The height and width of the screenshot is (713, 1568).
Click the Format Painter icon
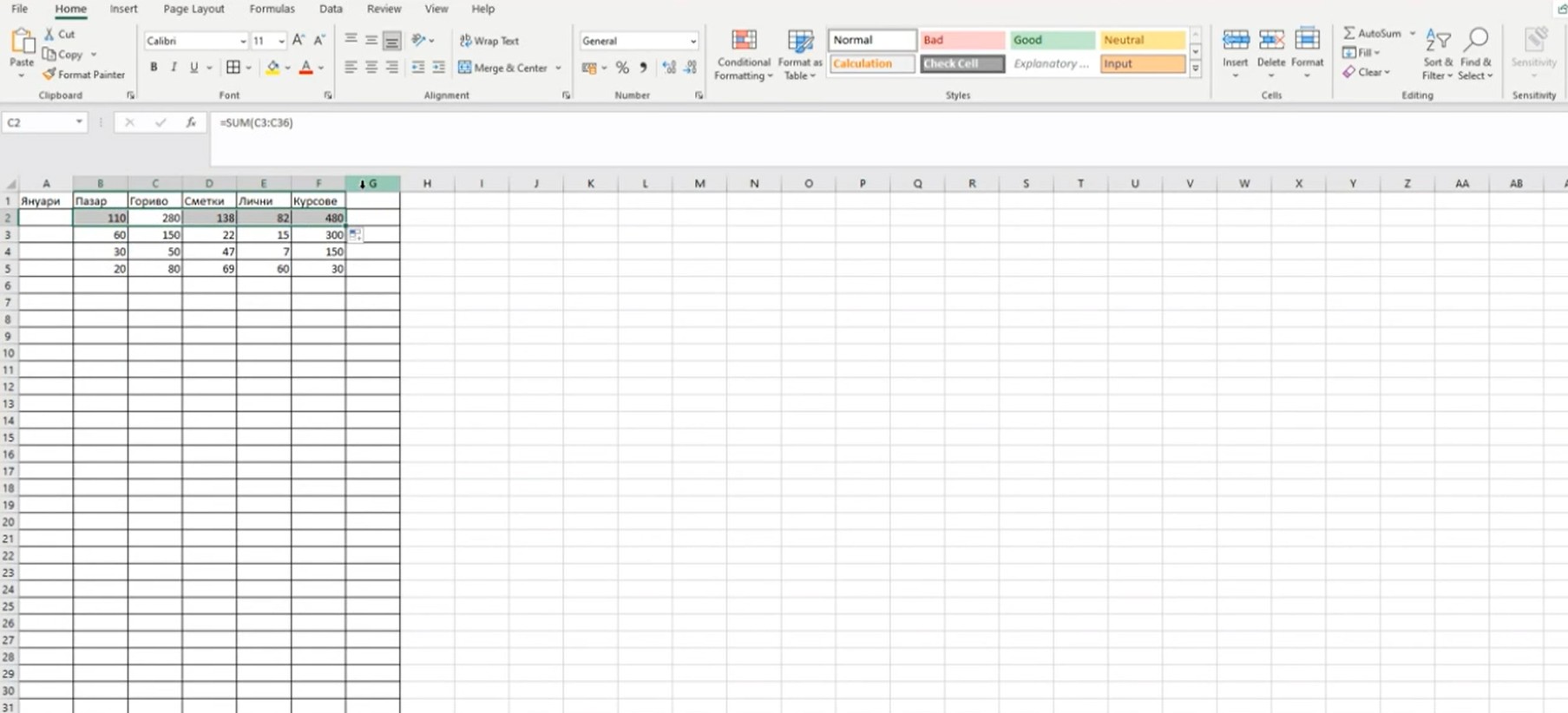pyautogui.click(x=49, y=75)
